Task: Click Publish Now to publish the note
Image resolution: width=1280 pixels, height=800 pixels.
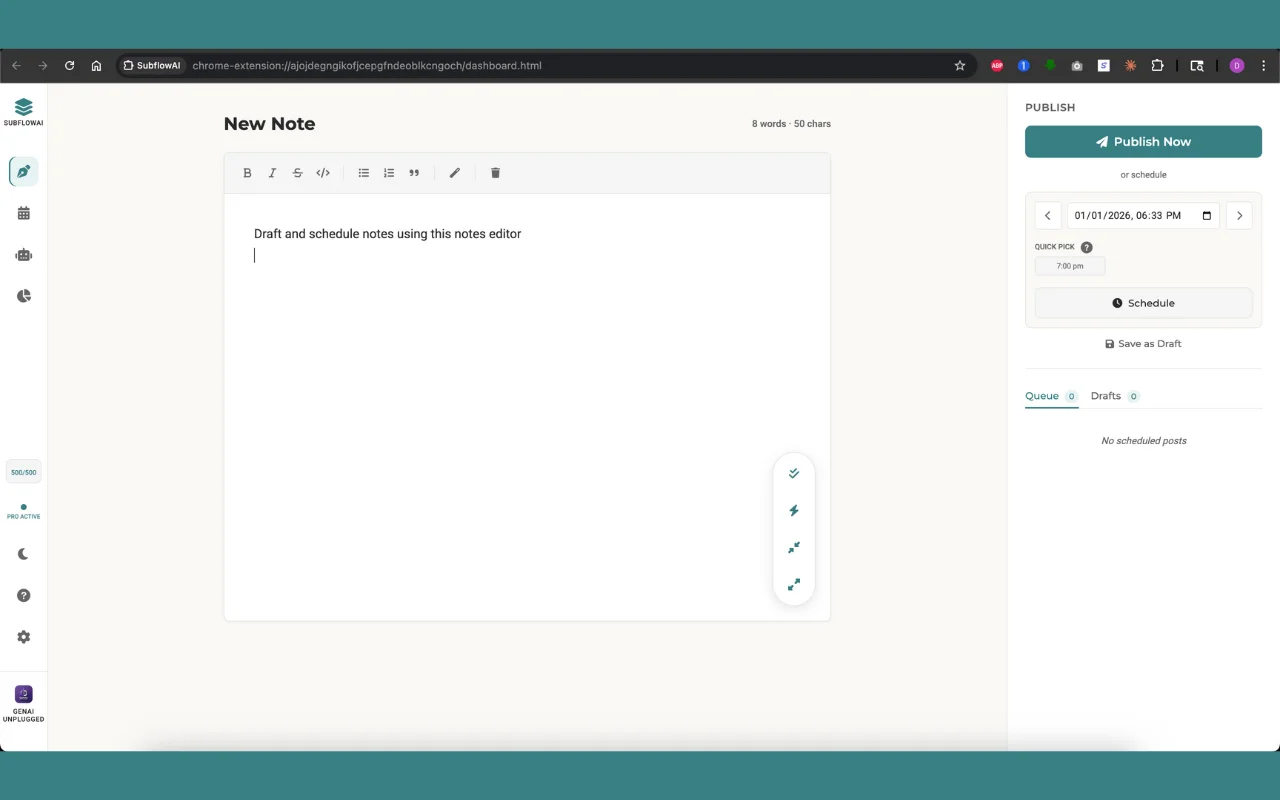Action: tap(1143, 141)
